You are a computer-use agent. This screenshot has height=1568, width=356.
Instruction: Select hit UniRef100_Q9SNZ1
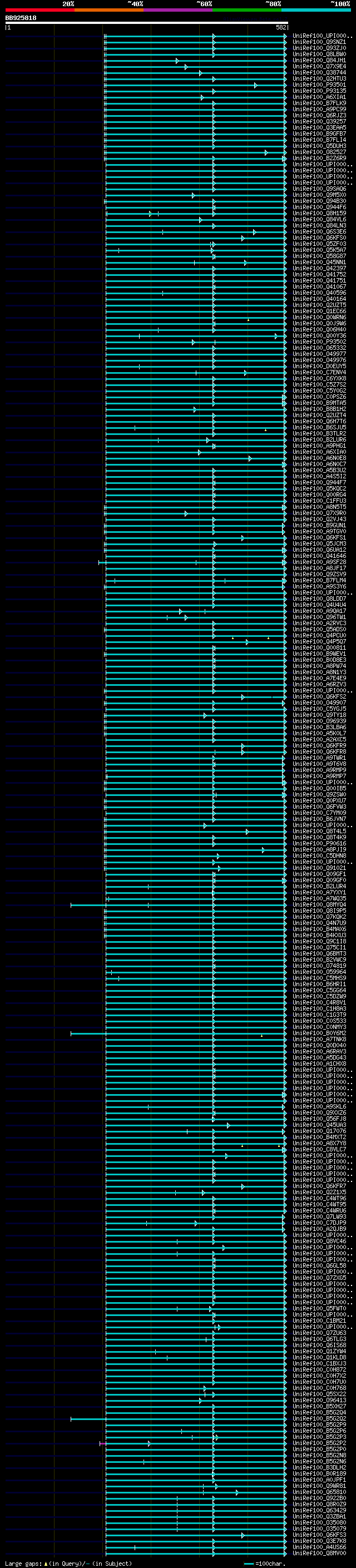(x=319, y=42)
